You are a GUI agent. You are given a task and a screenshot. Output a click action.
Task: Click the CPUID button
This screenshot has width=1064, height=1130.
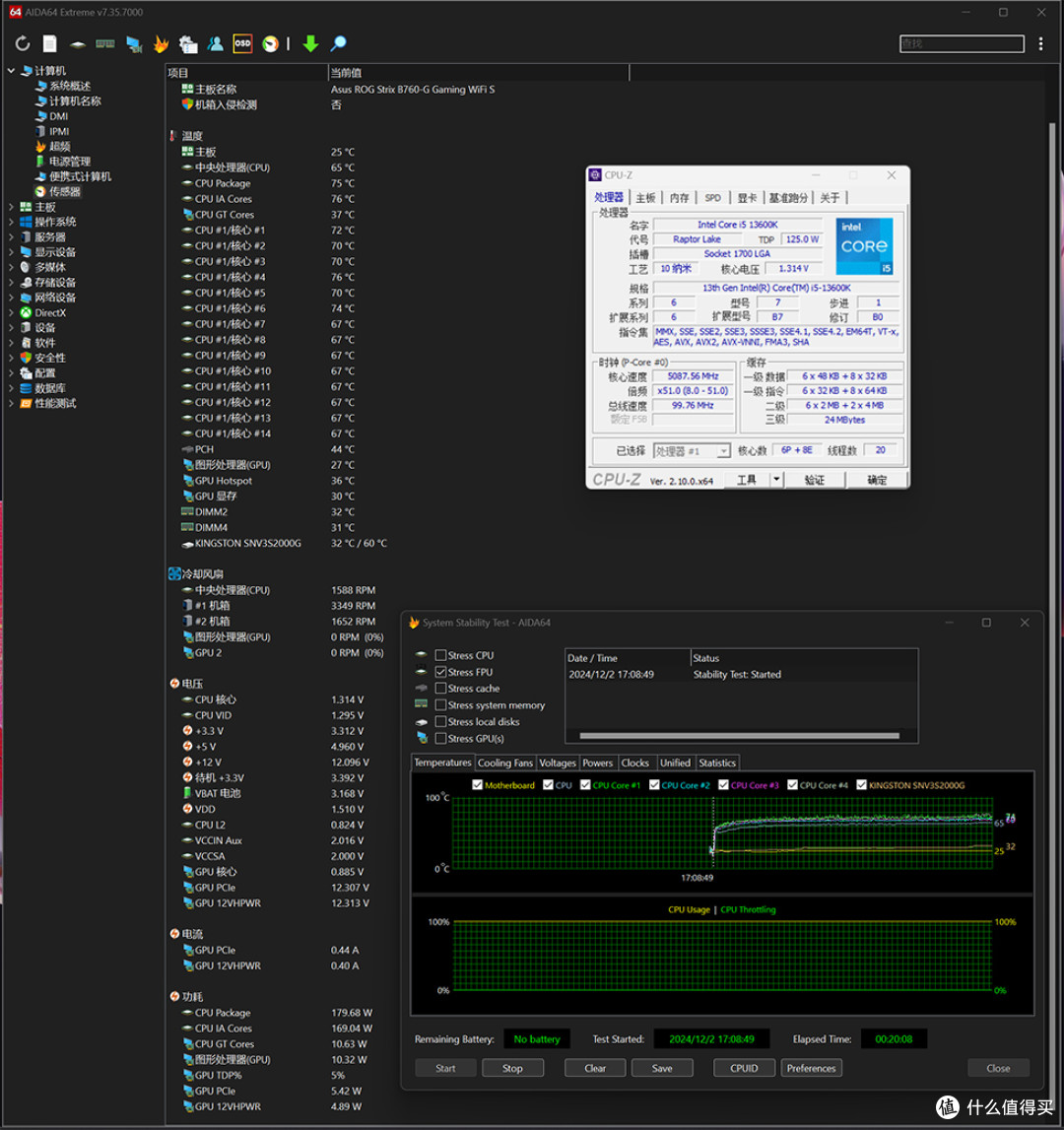(744, 1068)
